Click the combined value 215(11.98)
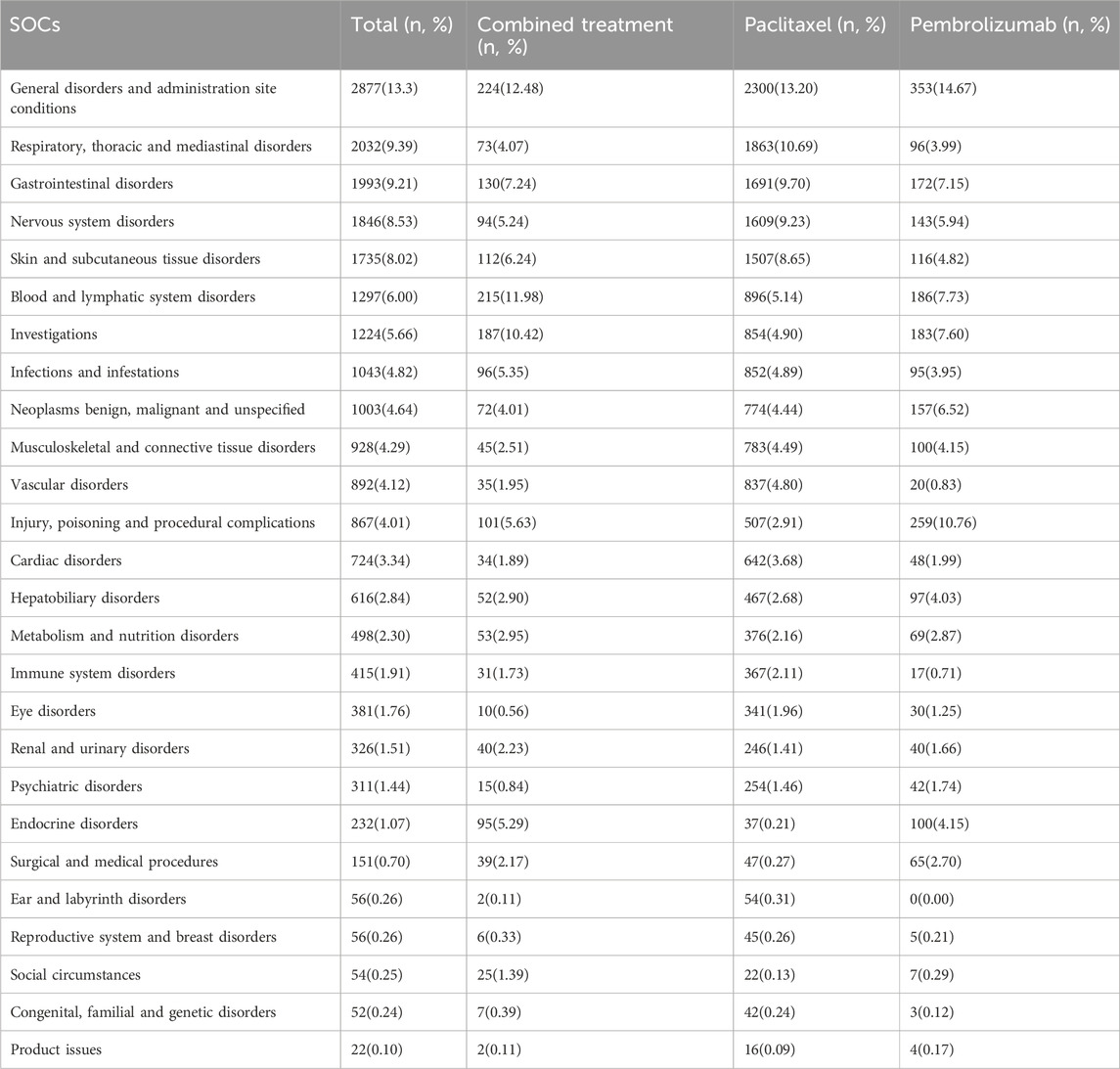 [510, 296]
